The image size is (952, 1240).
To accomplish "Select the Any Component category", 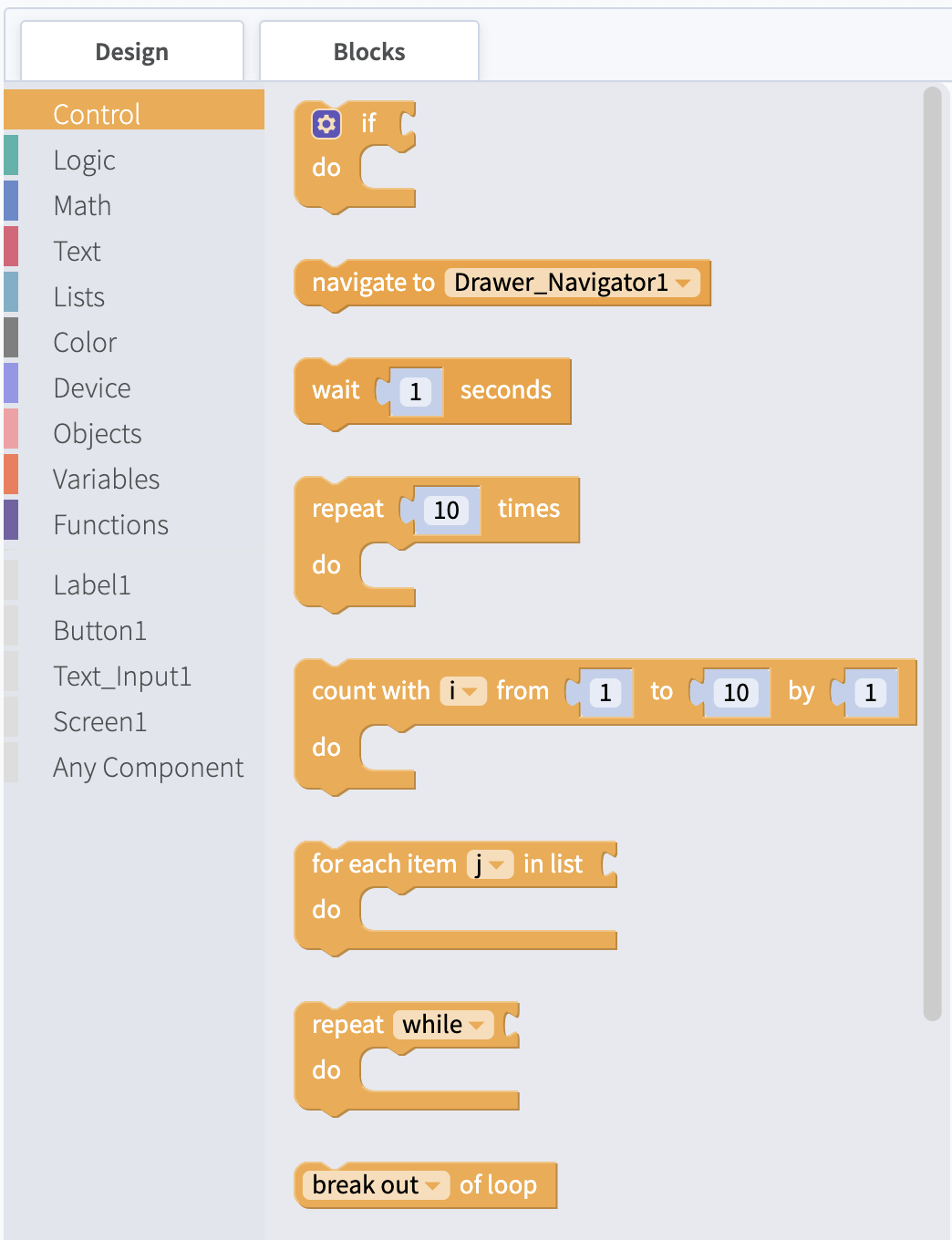I will (148, 767).
